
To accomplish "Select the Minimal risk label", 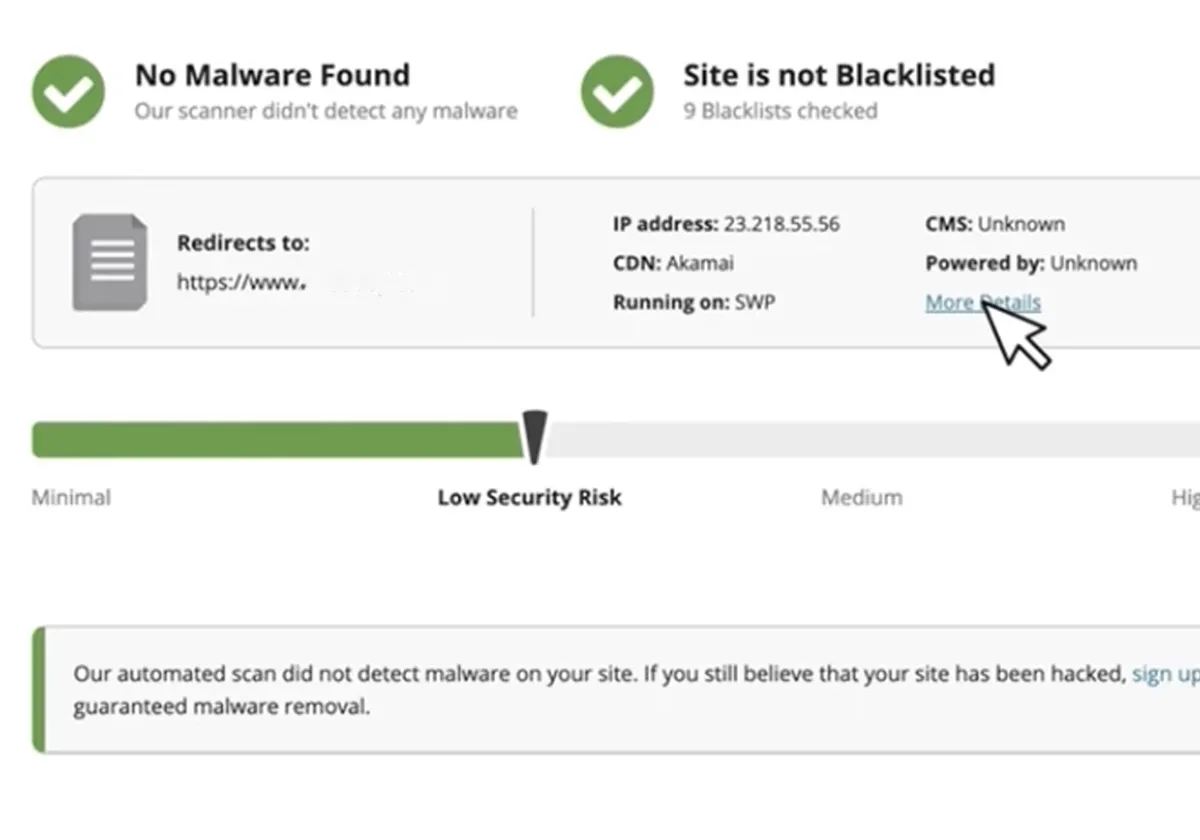I will [x=71, y=497].
